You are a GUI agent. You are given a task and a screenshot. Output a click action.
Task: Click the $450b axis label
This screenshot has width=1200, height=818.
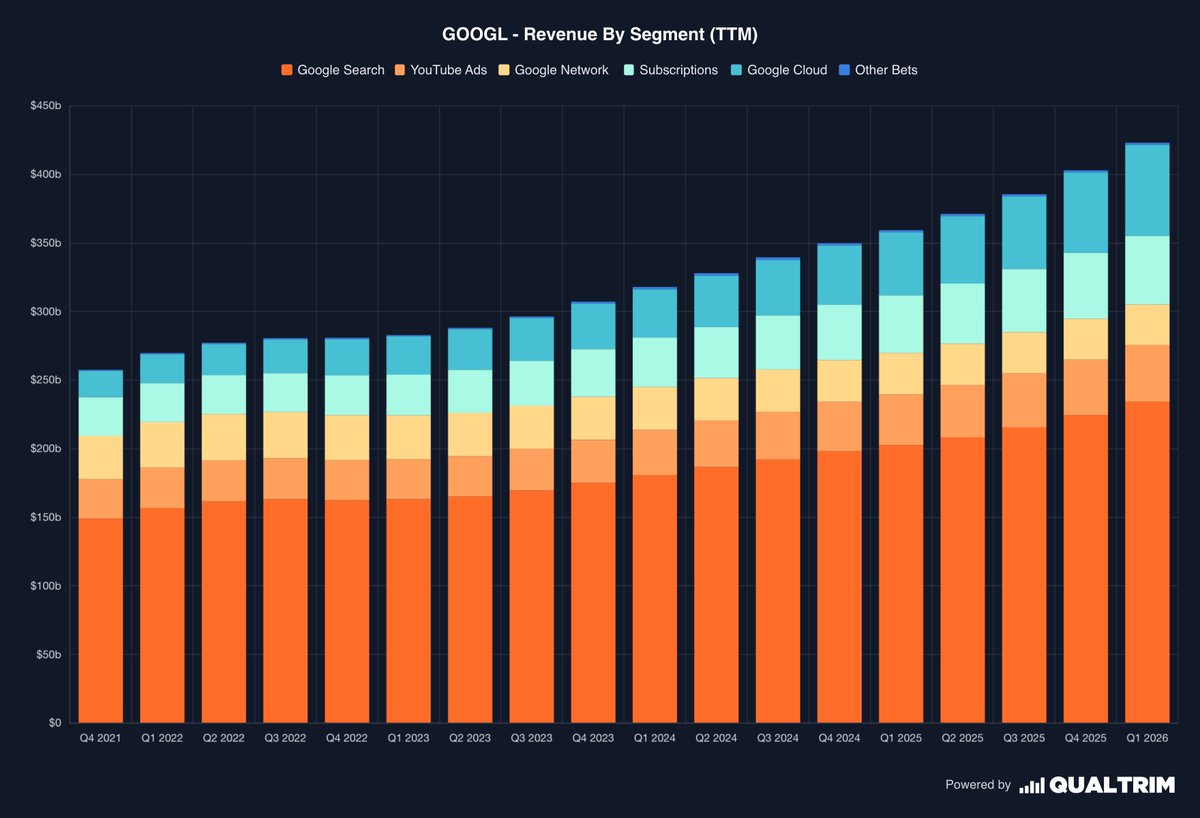pos(46,106)
